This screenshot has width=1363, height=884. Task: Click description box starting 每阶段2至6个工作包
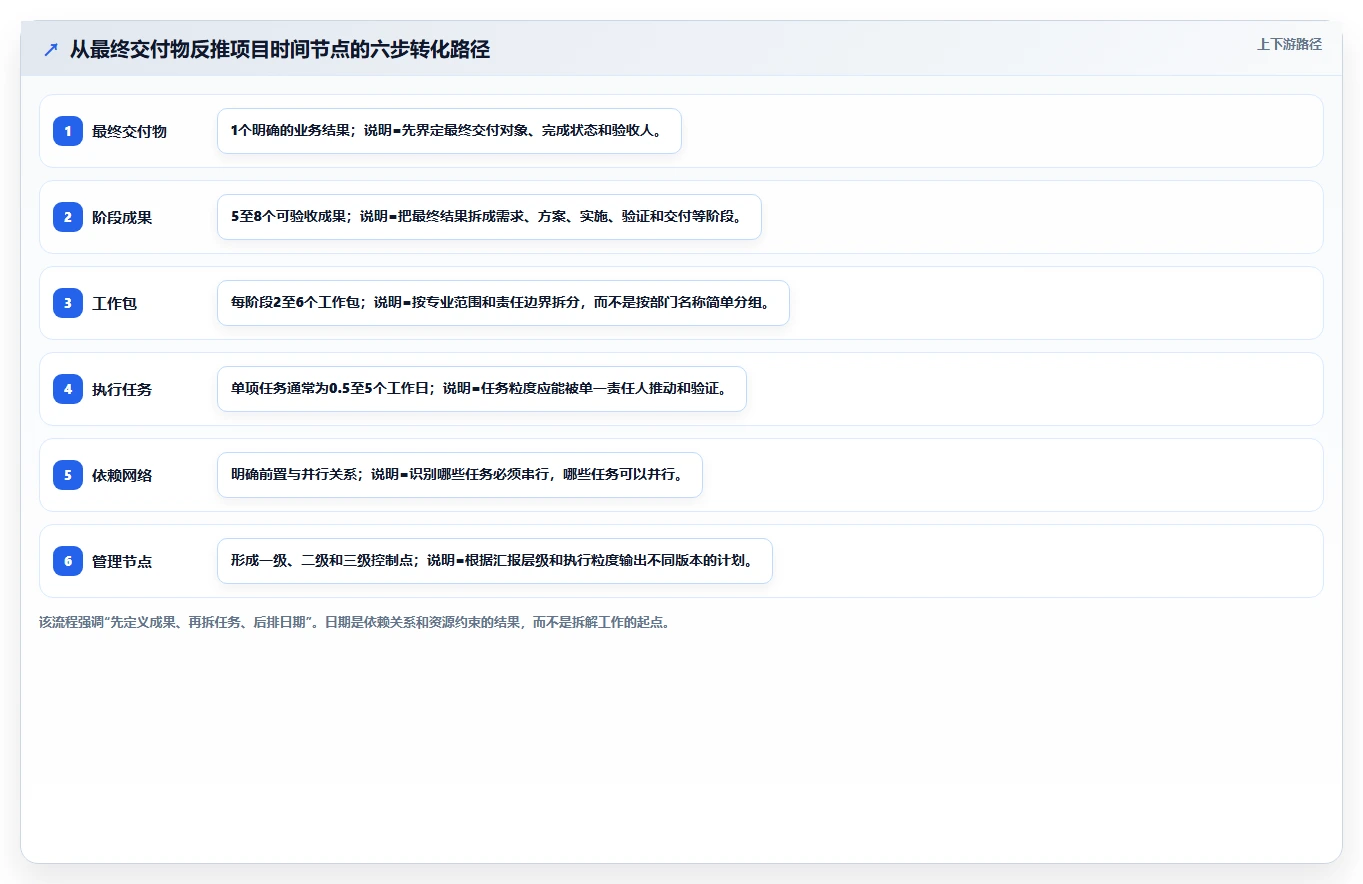point(503,303)
